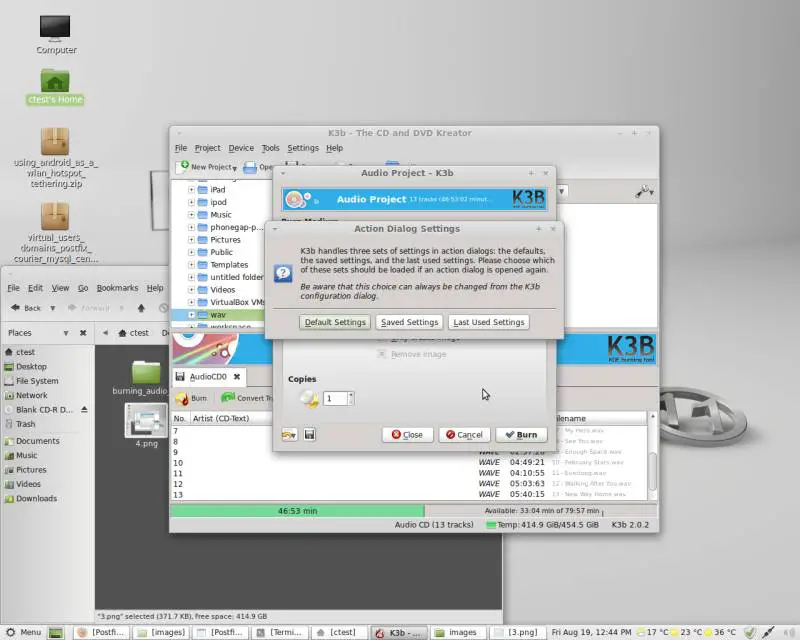Switch to the [Termi...] taskbar window

(x=280, y=632)
